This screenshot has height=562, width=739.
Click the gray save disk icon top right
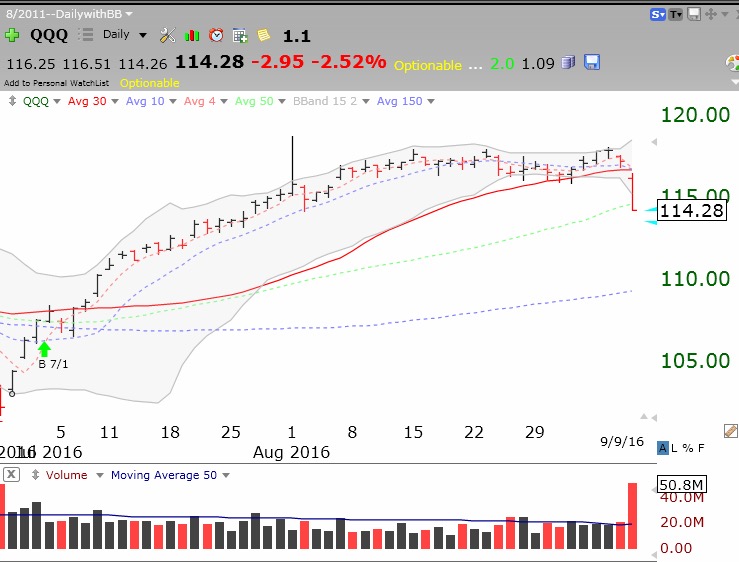click(x=694, y=14)
